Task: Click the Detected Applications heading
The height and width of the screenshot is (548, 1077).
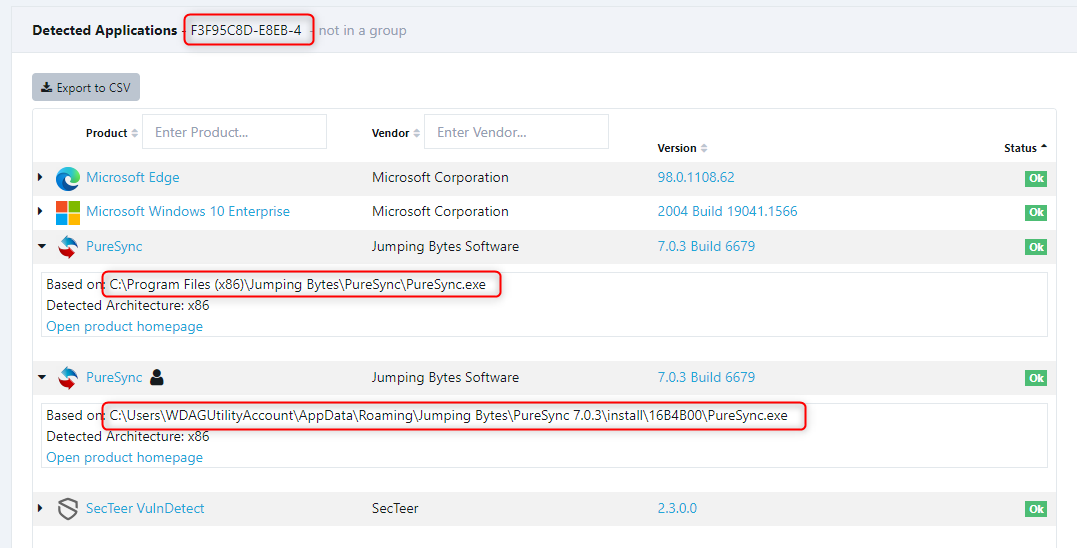Action: [x=104, y=30]
